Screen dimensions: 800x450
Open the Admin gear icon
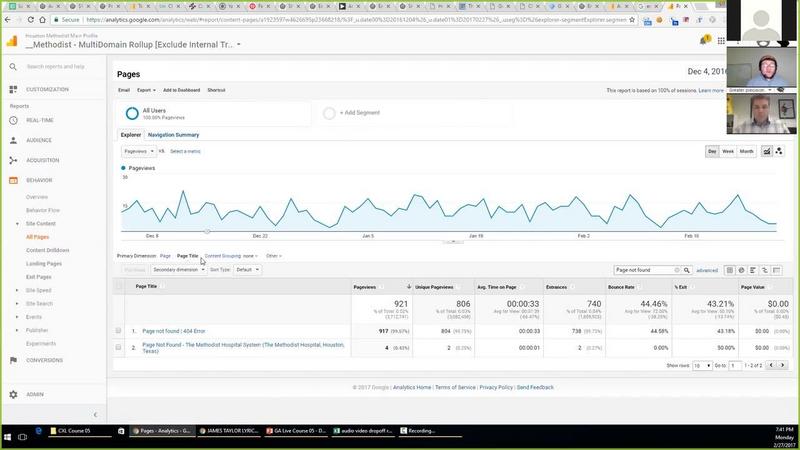click(13, 394)
